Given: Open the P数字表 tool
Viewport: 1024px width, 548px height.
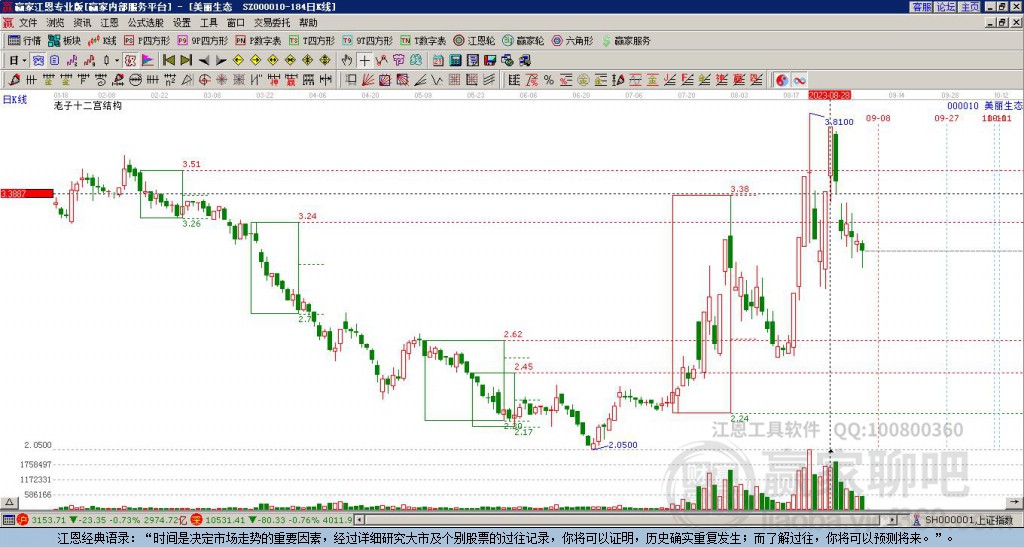Looking at the screenshot, I should coord(259,40).
